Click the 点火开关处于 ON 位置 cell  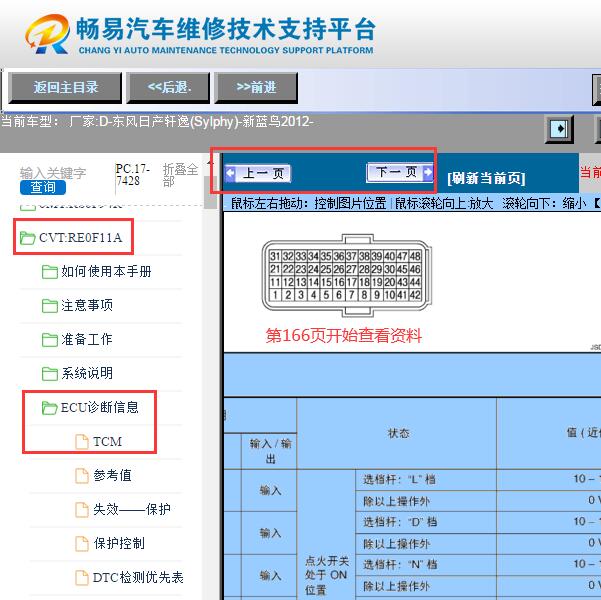327,575
